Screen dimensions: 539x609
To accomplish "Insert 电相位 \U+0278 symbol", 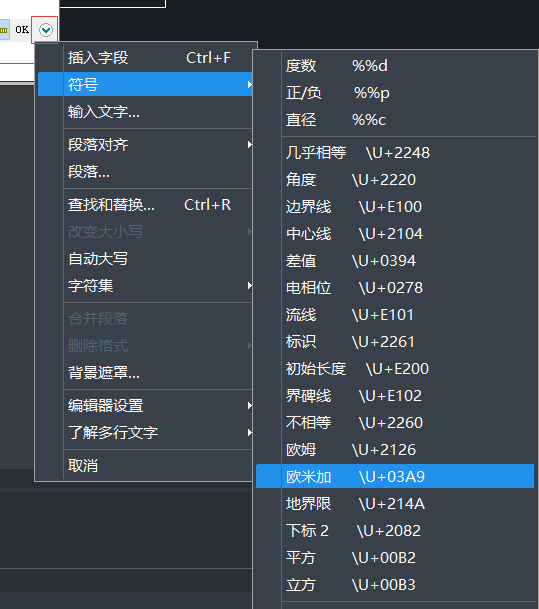I will (395, 287).
